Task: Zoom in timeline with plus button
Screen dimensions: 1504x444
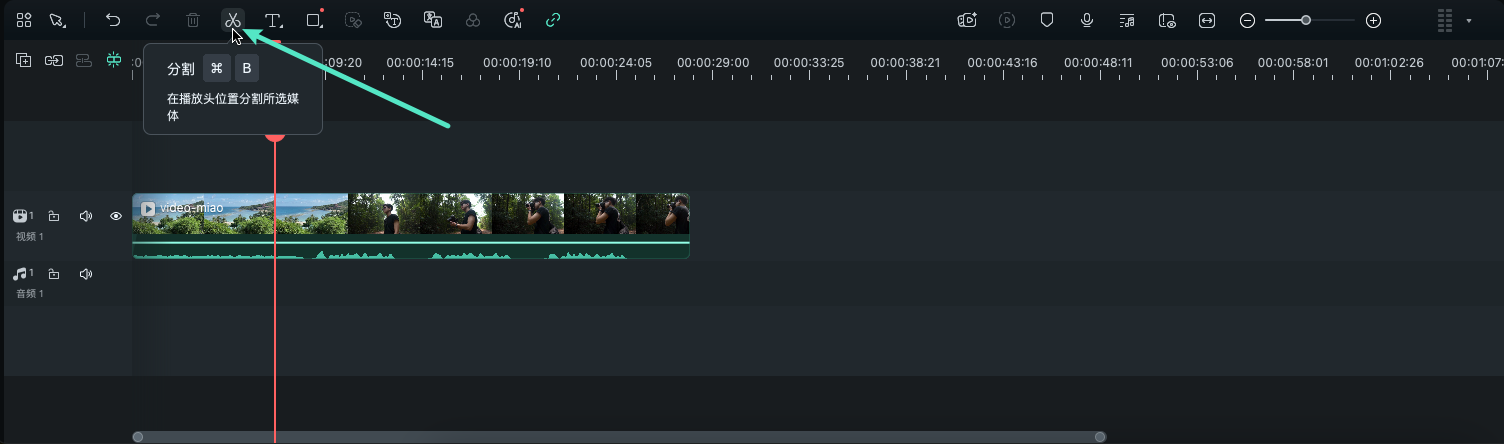Action: pos(1374,20)
